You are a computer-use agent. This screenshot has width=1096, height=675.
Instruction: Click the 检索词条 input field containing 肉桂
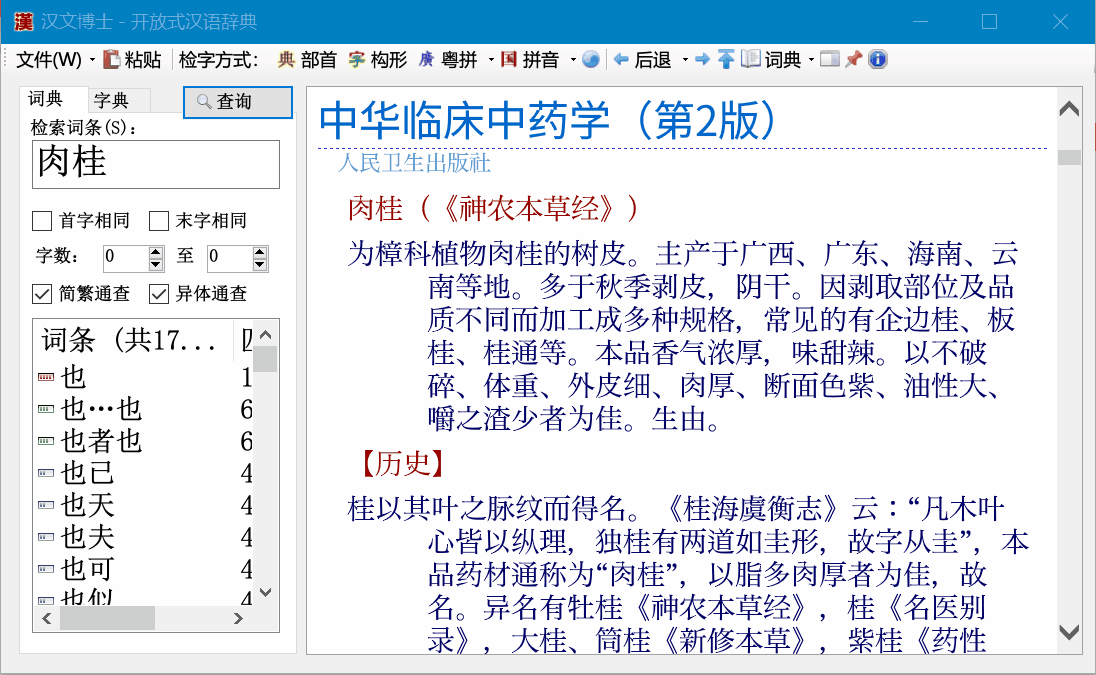coord(156,164)
